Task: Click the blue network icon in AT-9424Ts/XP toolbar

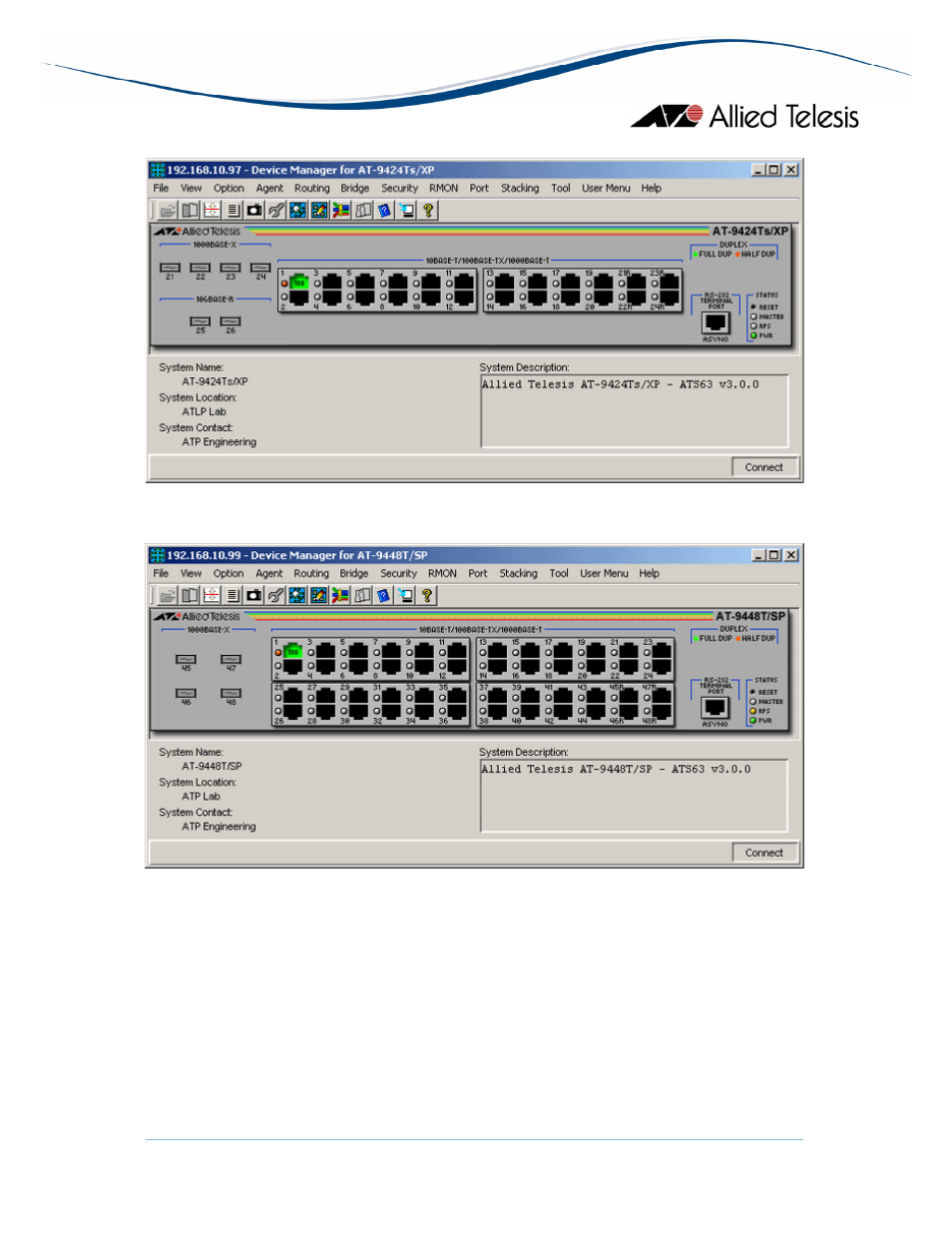Action: 297,211
